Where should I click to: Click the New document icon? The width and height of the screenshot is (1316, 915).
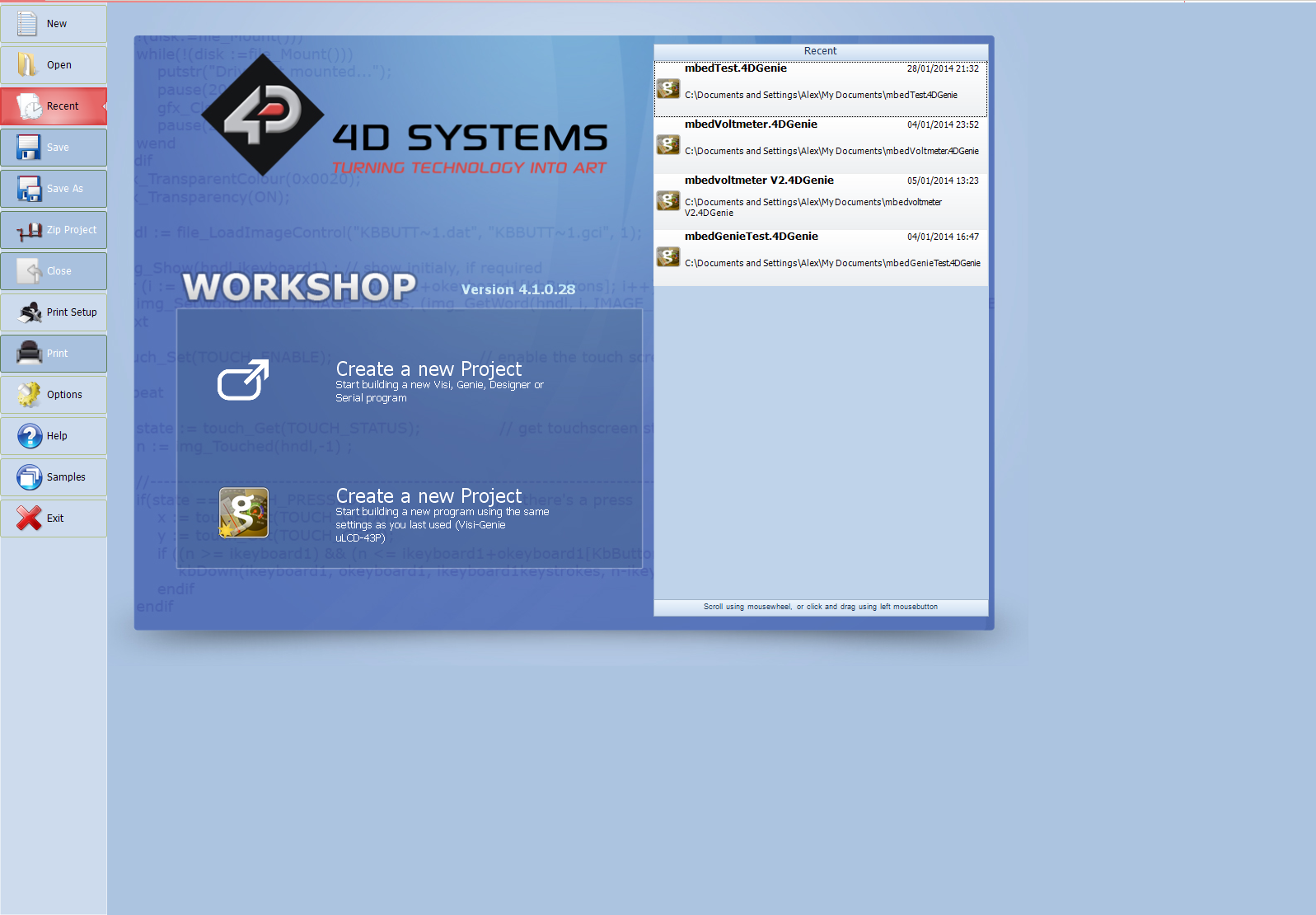pos(27,23)
